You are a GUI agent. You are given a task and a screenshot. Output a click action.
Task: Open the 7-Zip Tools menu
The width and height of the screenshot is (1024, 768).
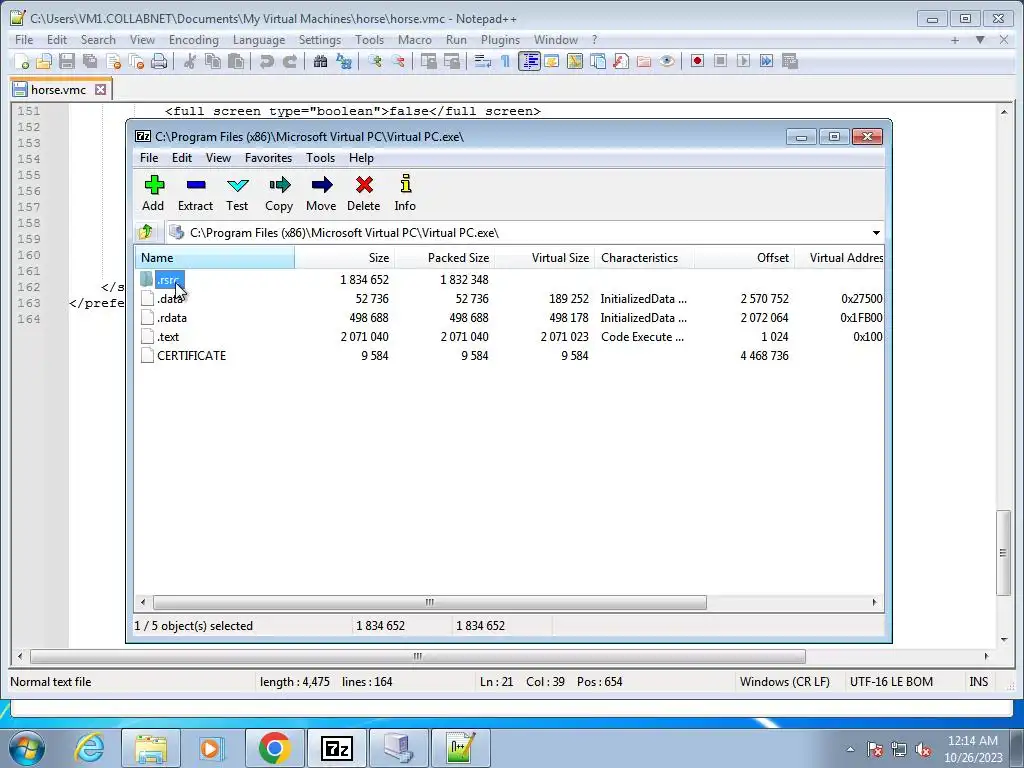tap(320, 157)
